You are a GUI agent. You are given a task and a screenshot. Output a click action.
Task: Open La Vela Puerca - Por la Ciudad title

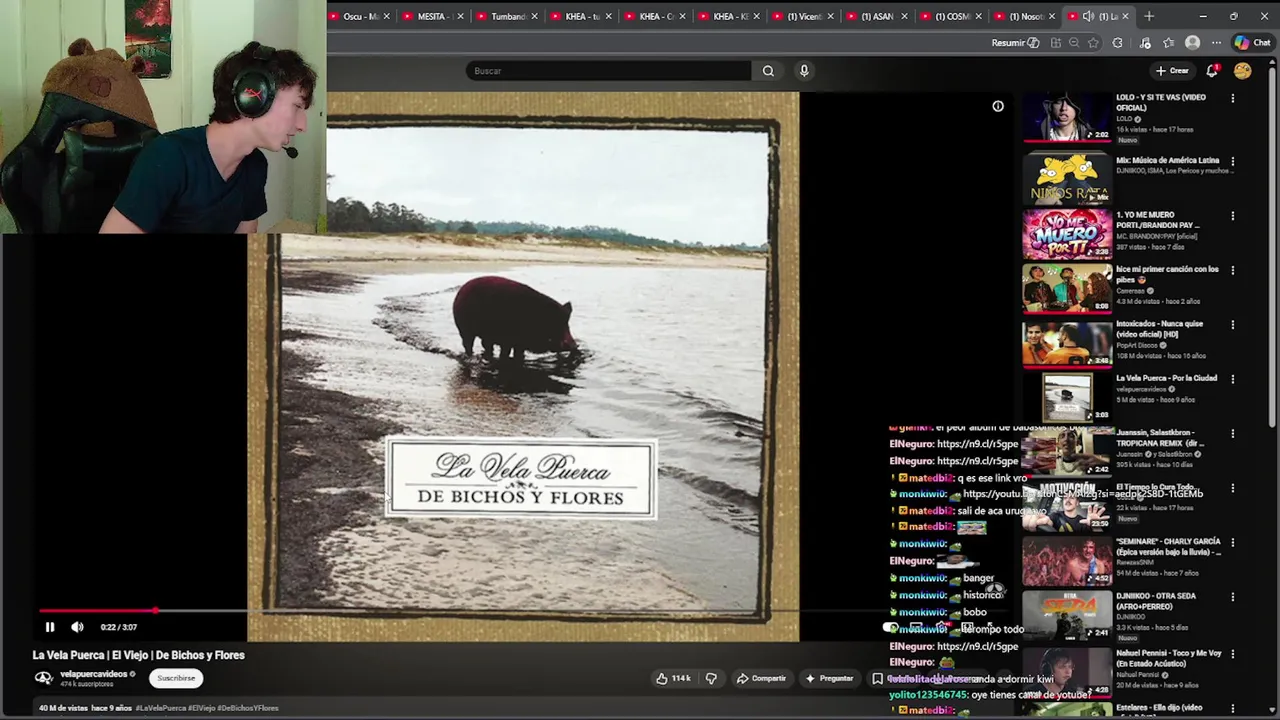coord(1166,378)
